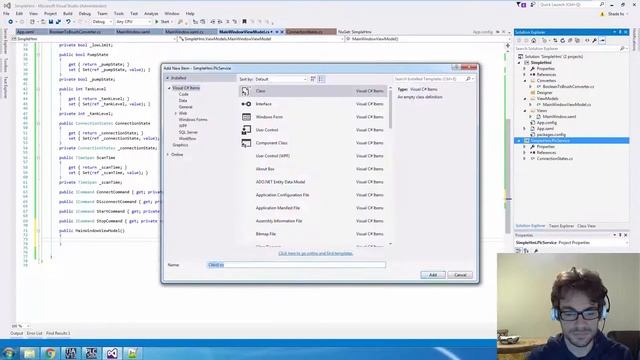This screenshot has width=640, height=360.
Task: Toggle Preview Selected Items in Solution Explorer
Action: 602,41
